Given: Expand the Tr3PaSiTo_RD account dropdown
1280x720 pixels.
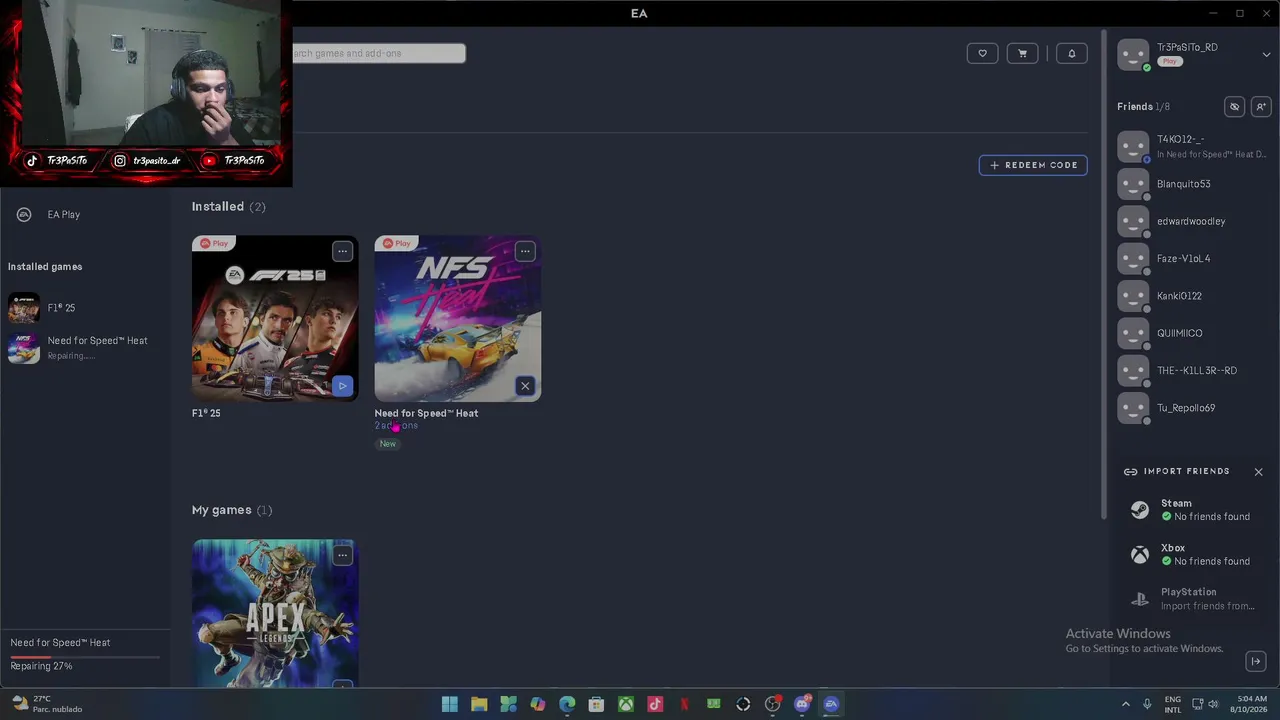Looking at the screenshot, I should pos(1266,54).
